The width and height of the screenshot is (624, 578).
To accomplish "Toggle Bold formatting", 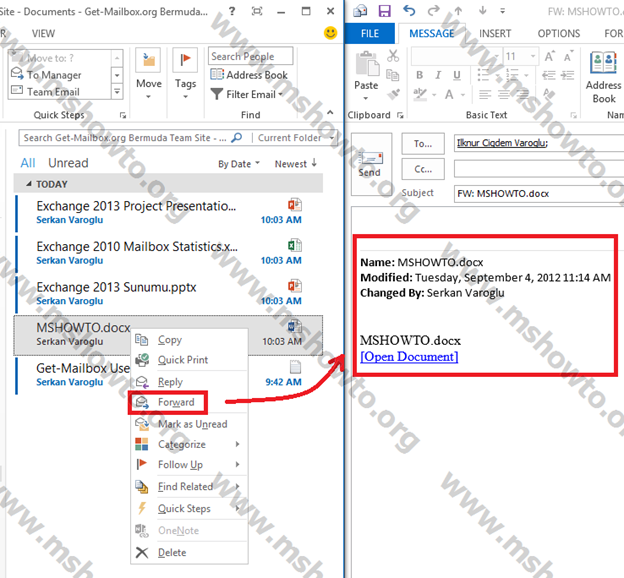I will pos(419,75).
